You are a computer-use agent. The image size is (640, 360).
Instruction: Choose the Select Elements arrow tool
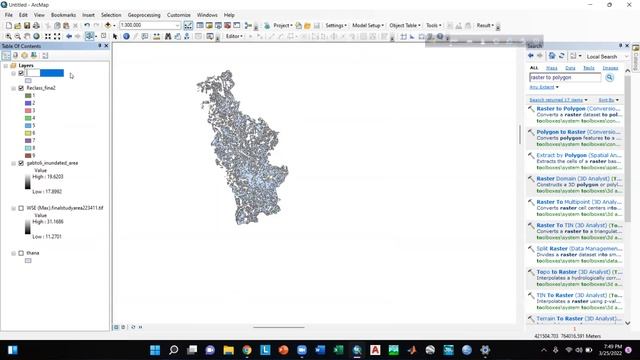115,36
